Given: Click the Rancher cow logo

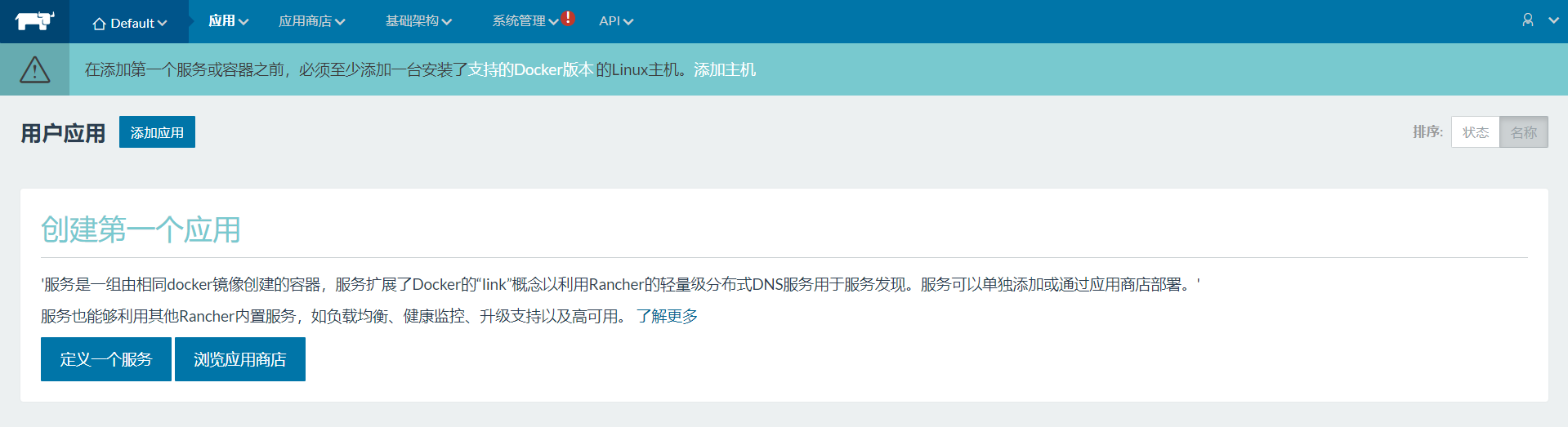Looking at the screenshot, I should pyautogui.click(x=34, y=21).
